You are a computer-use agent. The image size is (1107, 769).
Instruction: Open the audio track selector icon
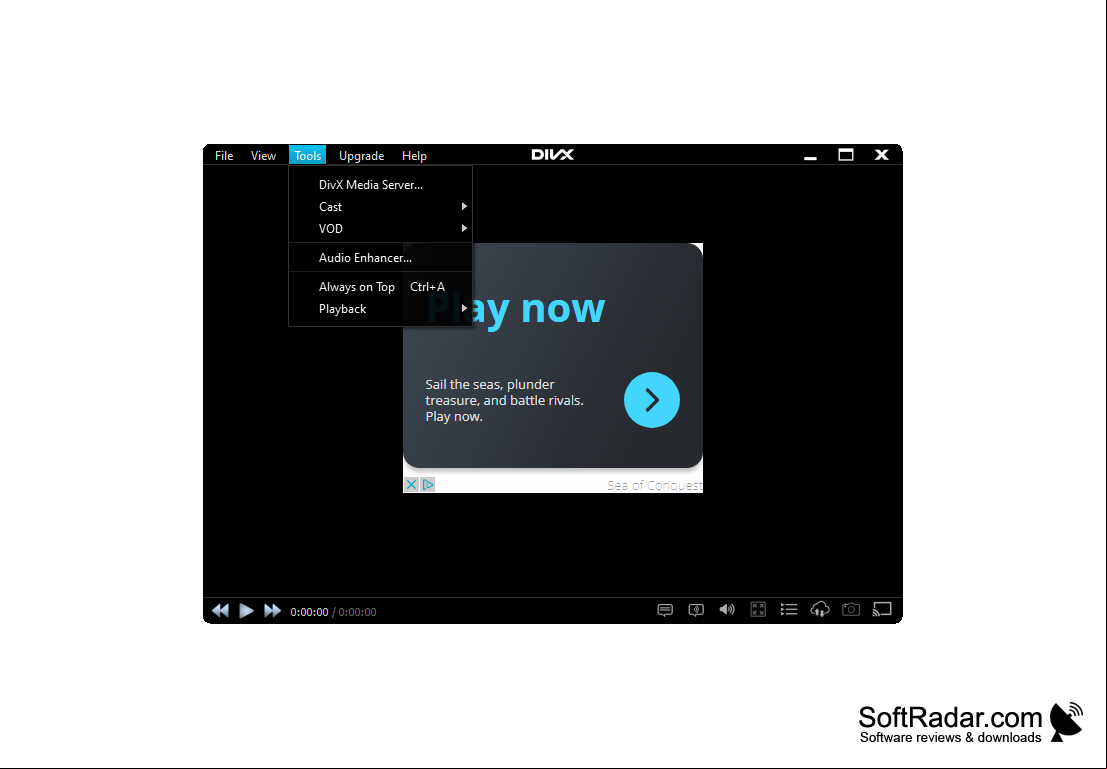[696, 610]
